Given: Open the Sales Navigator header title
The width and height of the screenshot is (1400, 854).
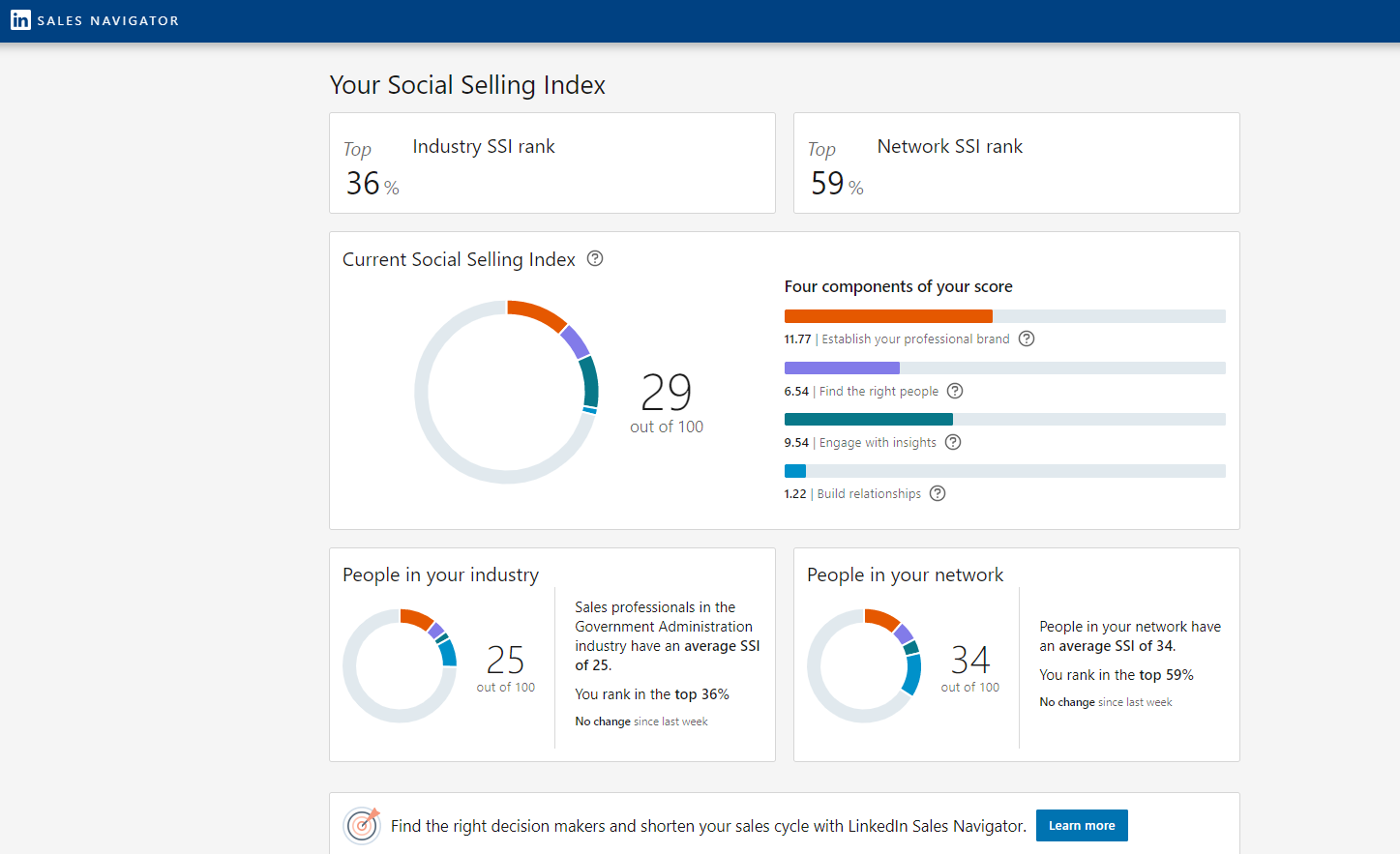Looking at the screenshot, I should coord(107,21).
